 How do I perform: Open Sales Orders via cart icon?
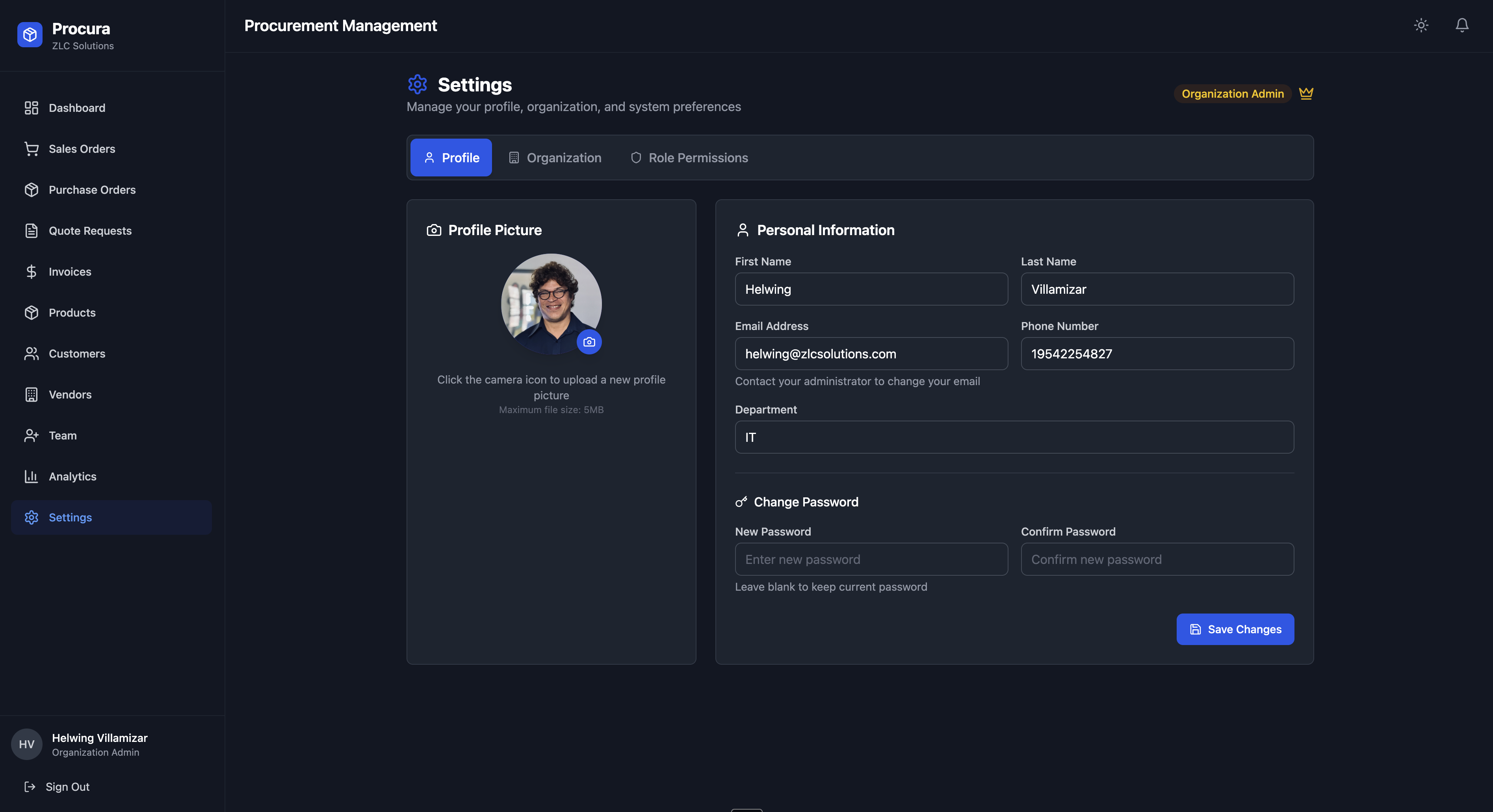pos(31,149)
